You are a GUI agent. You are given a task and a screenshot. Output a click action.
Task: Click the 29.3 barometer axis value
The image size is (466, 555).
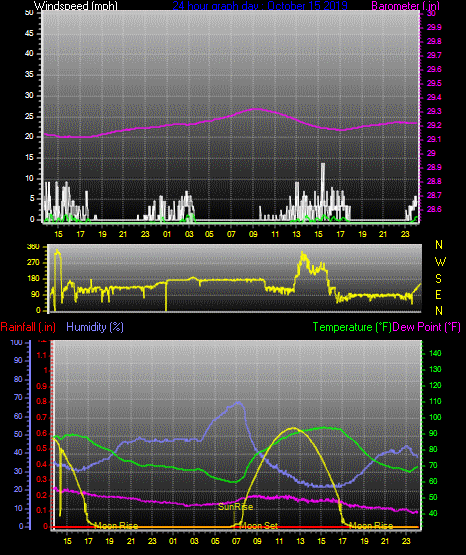(433, 111)
